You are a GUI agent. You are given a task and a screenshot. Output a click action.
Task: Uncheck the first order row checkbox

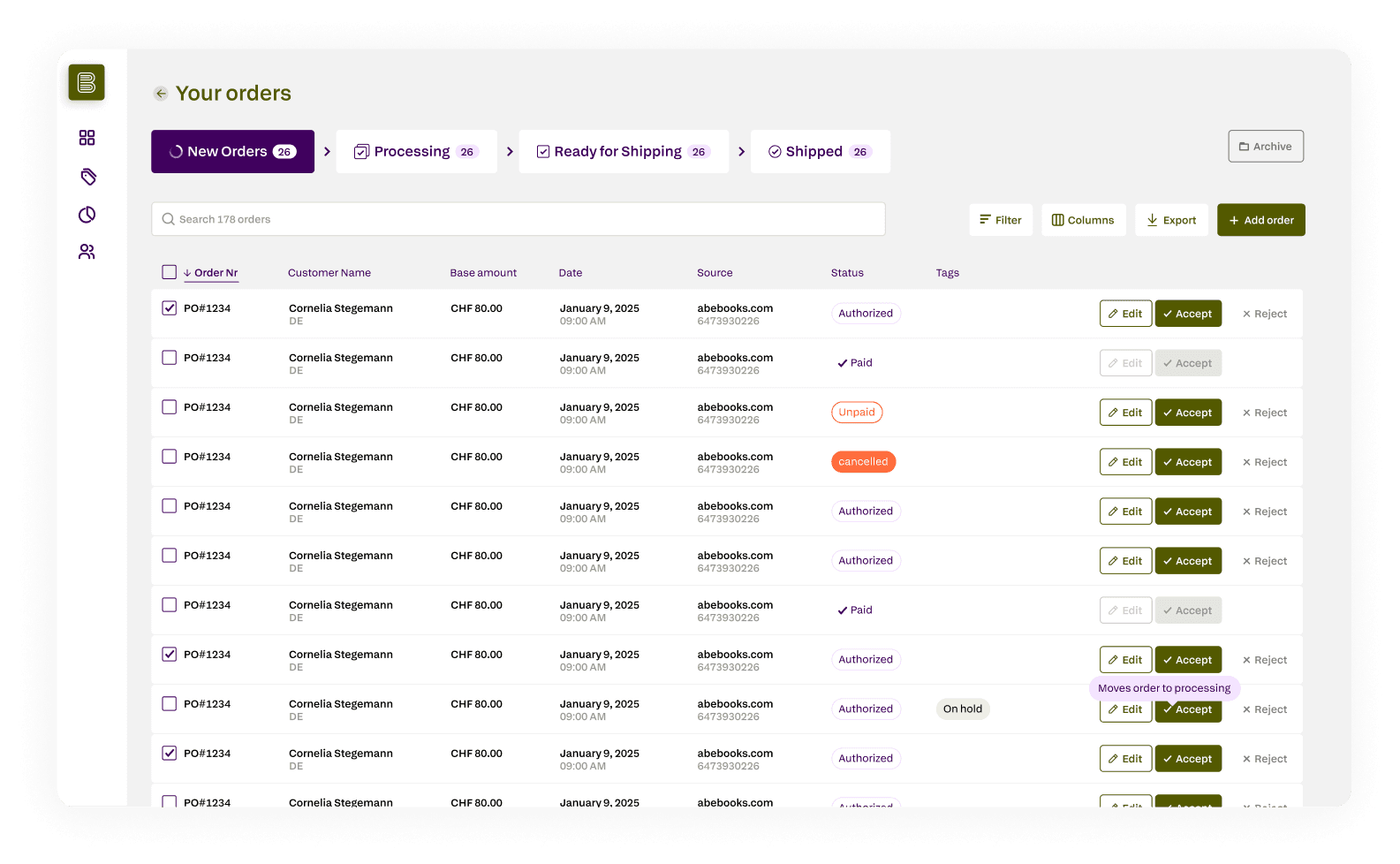(x=169, y=308)
